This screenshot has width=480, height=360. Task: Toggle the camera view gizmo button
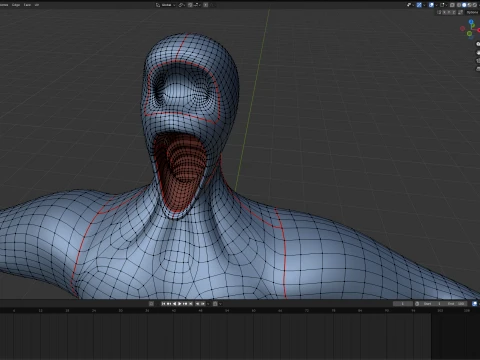click(478, 61)
